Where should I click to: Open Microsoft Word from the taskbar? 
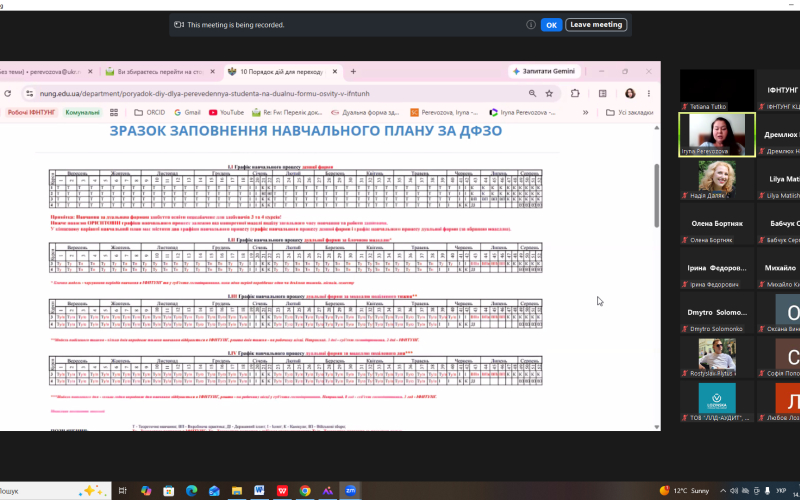[259, 491]
